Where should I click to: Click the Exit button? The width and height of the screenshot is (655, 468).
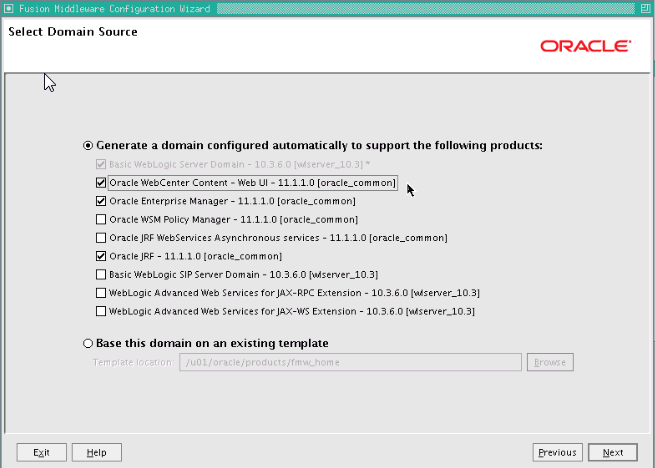41,453
